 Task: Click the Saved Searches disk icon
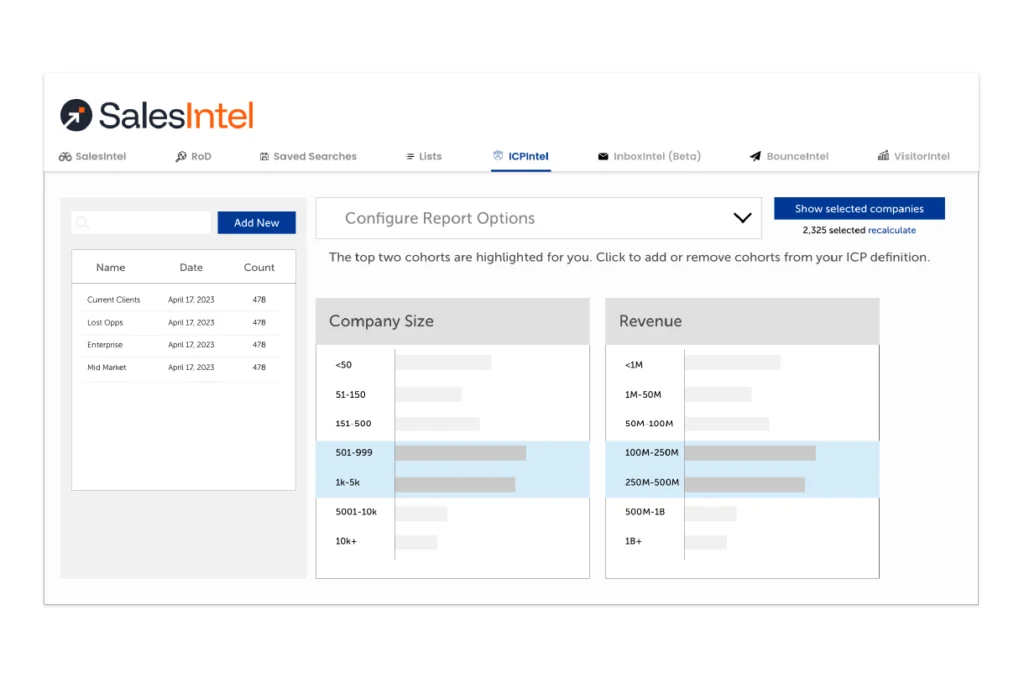(x=264, y=156)
